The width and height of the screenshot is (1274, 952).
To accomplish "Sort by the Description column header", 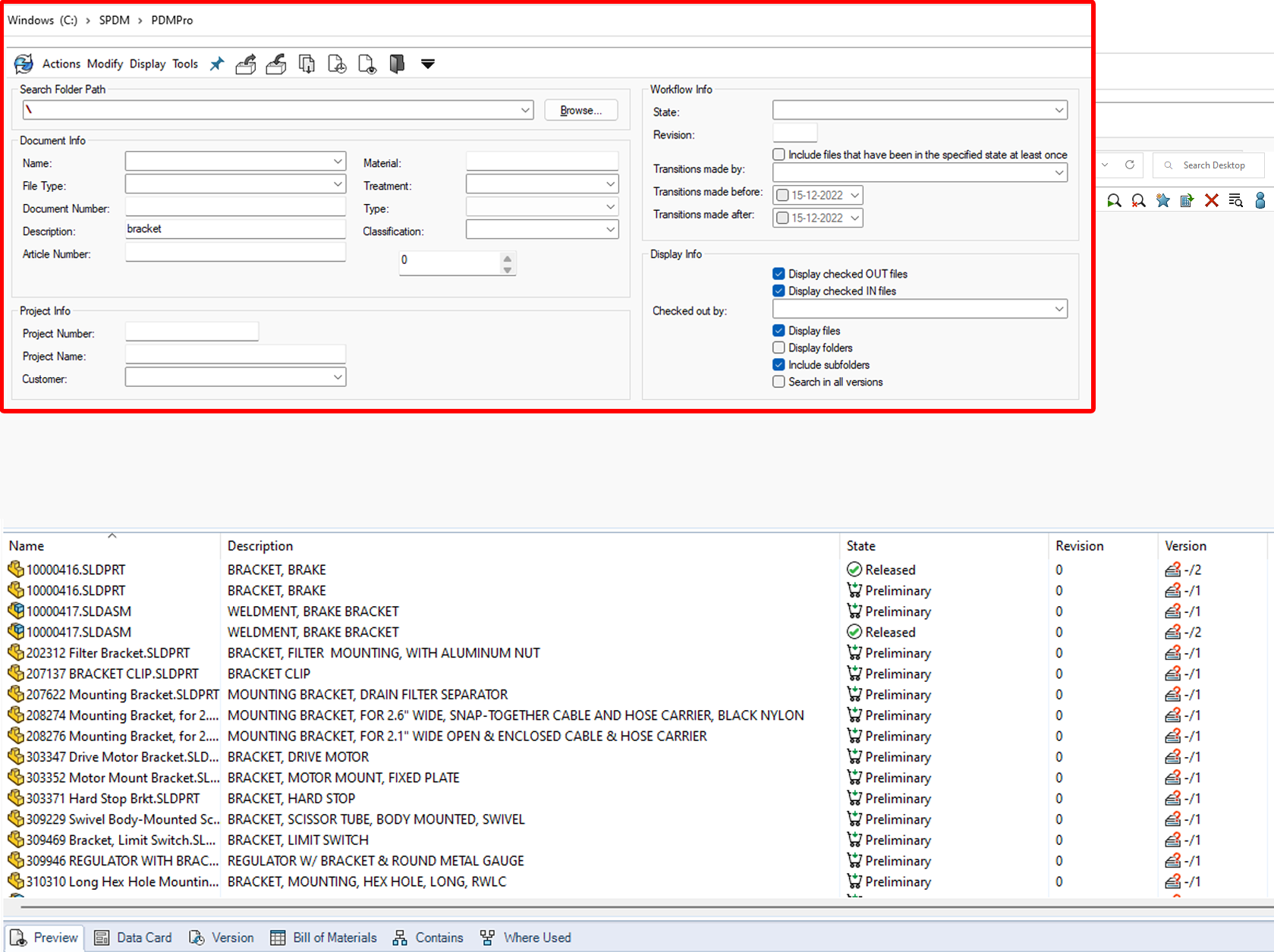I will pos(260,545).
